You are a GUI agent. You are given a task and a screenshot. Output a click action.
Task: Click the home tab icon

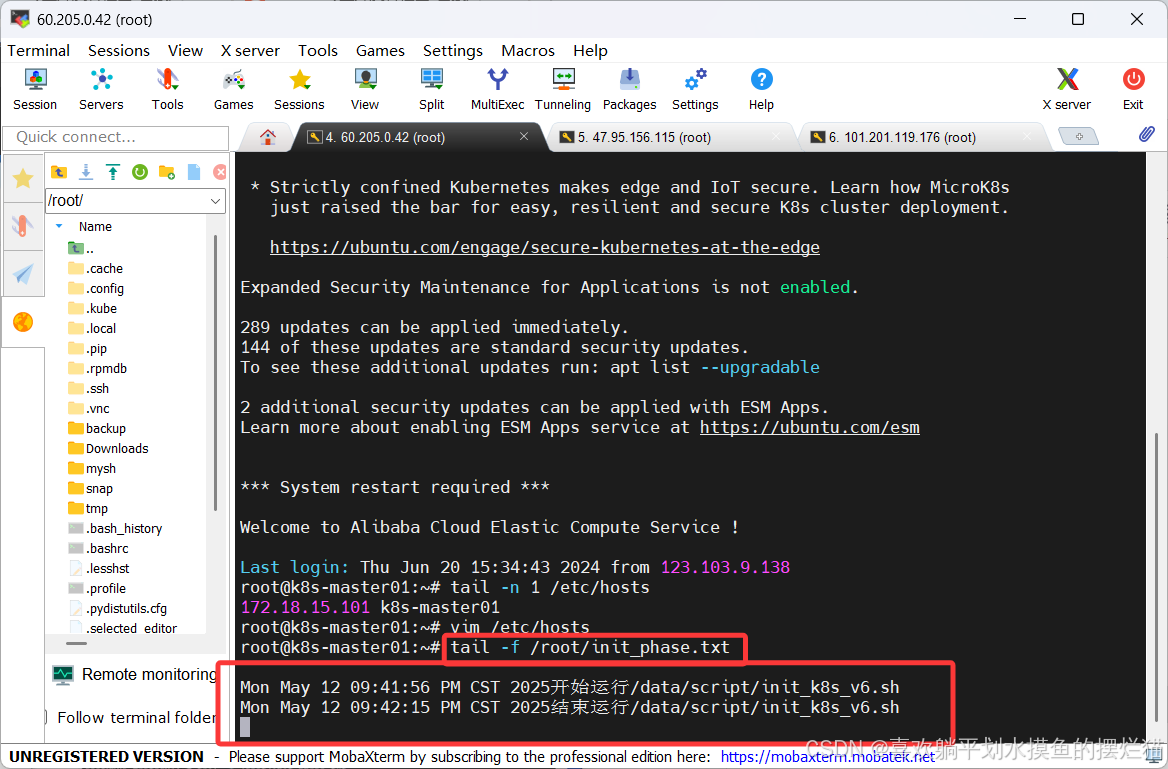tap(267, 137)
